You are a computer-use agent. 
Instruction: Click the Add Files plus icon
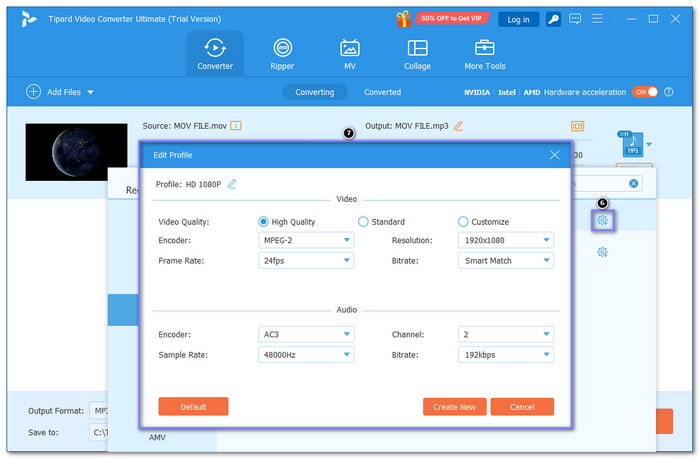point(33,92)
